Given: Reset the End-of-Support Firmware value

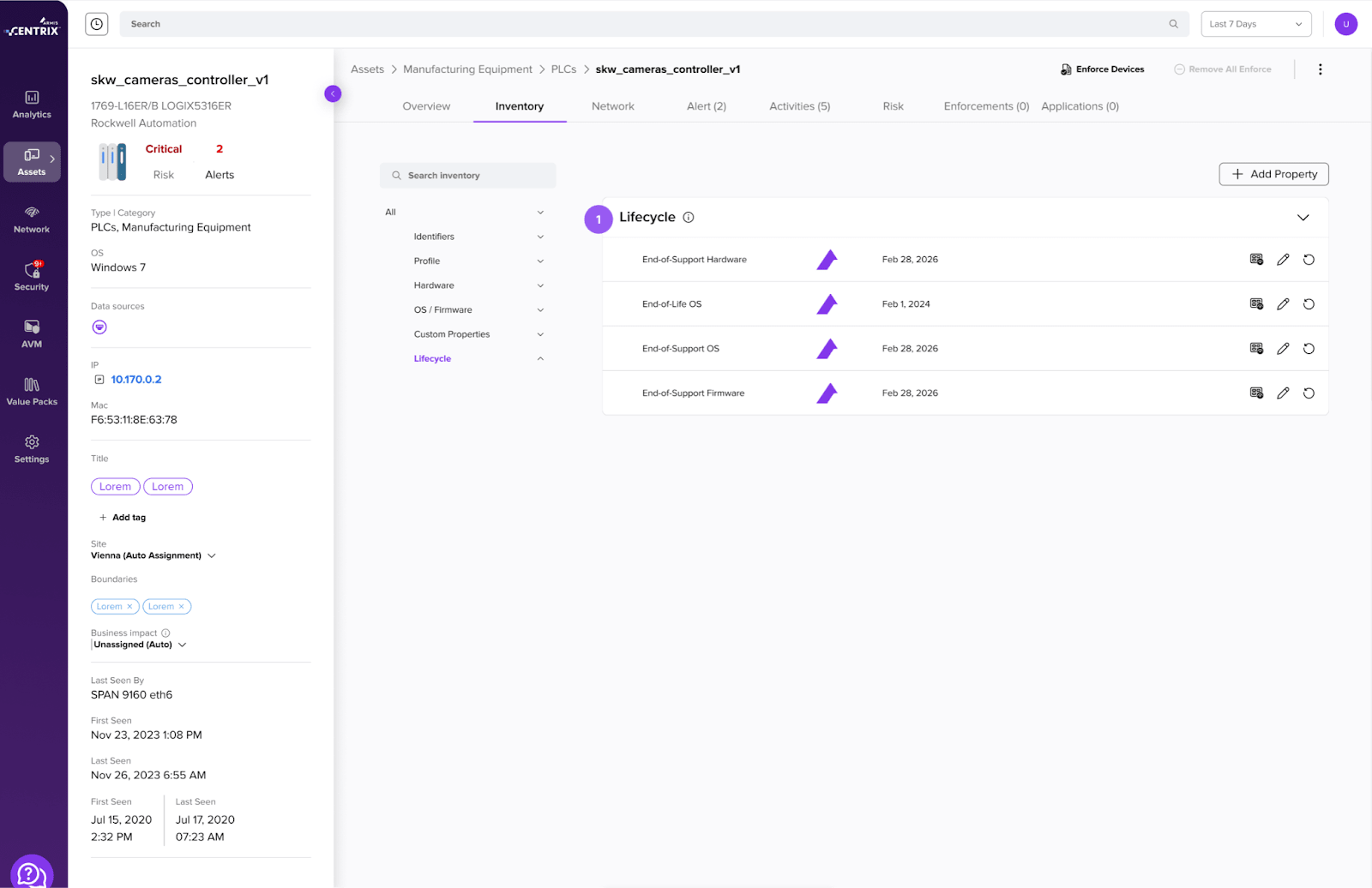Looking at the screenshot, I should (1309, 393).
